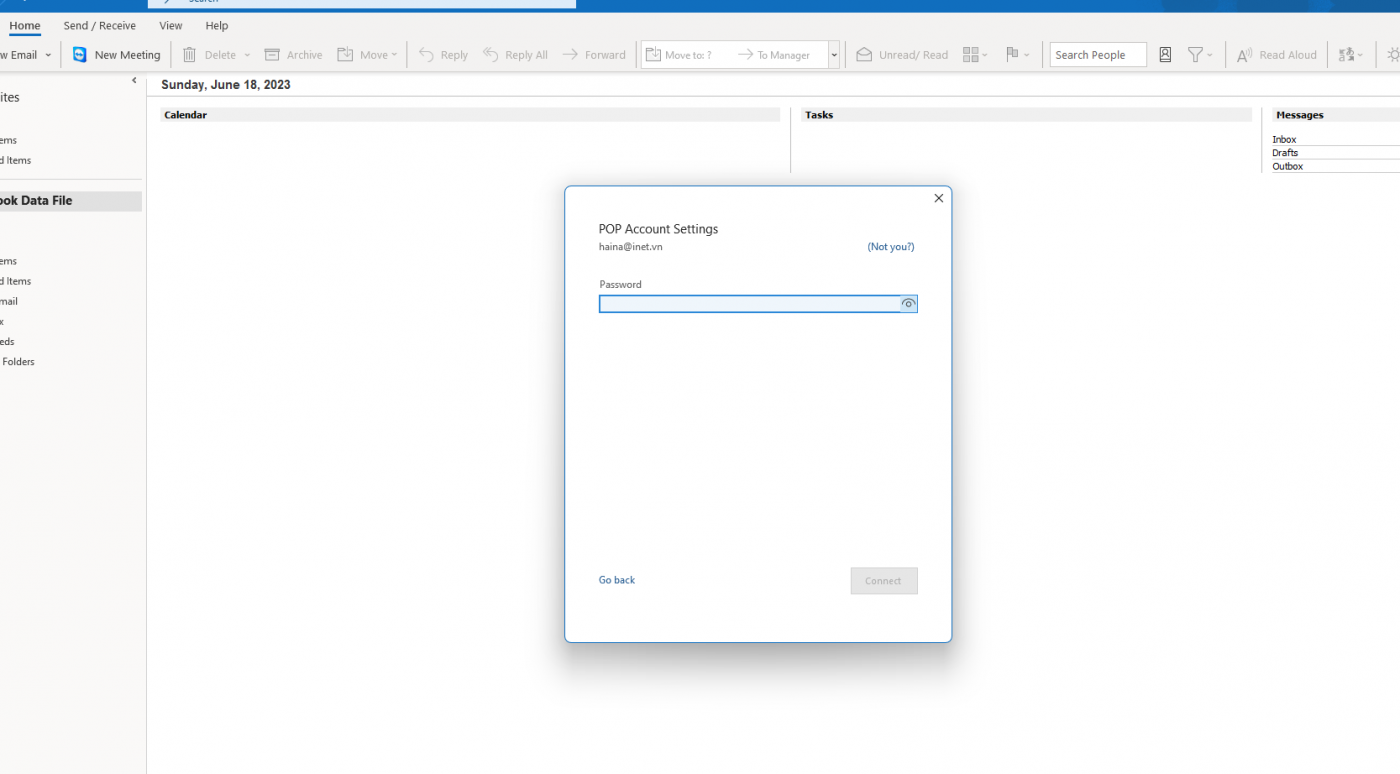The image size is (1400, 774).
Task: Click the Reply All icon
Action: click(x=491, y=55)
